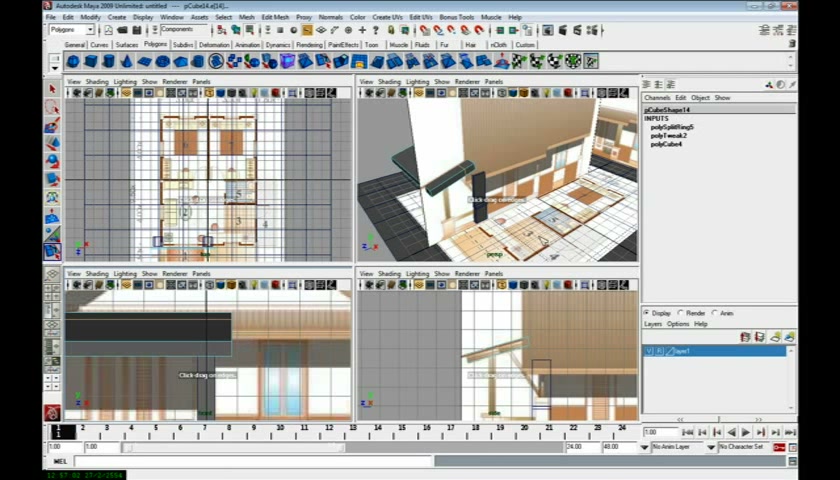Click the circled blue shelf icon

(216, 62)
